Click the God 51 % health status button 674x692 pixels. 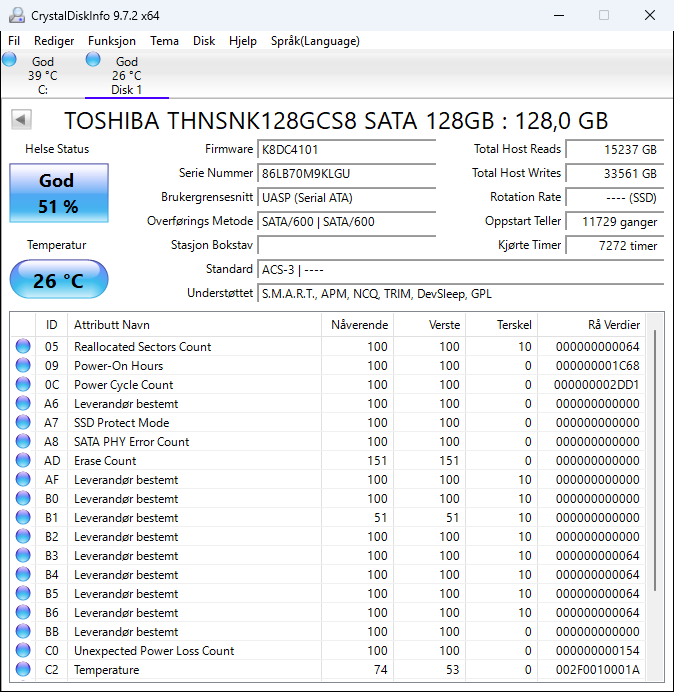click(x=59, y=193)
